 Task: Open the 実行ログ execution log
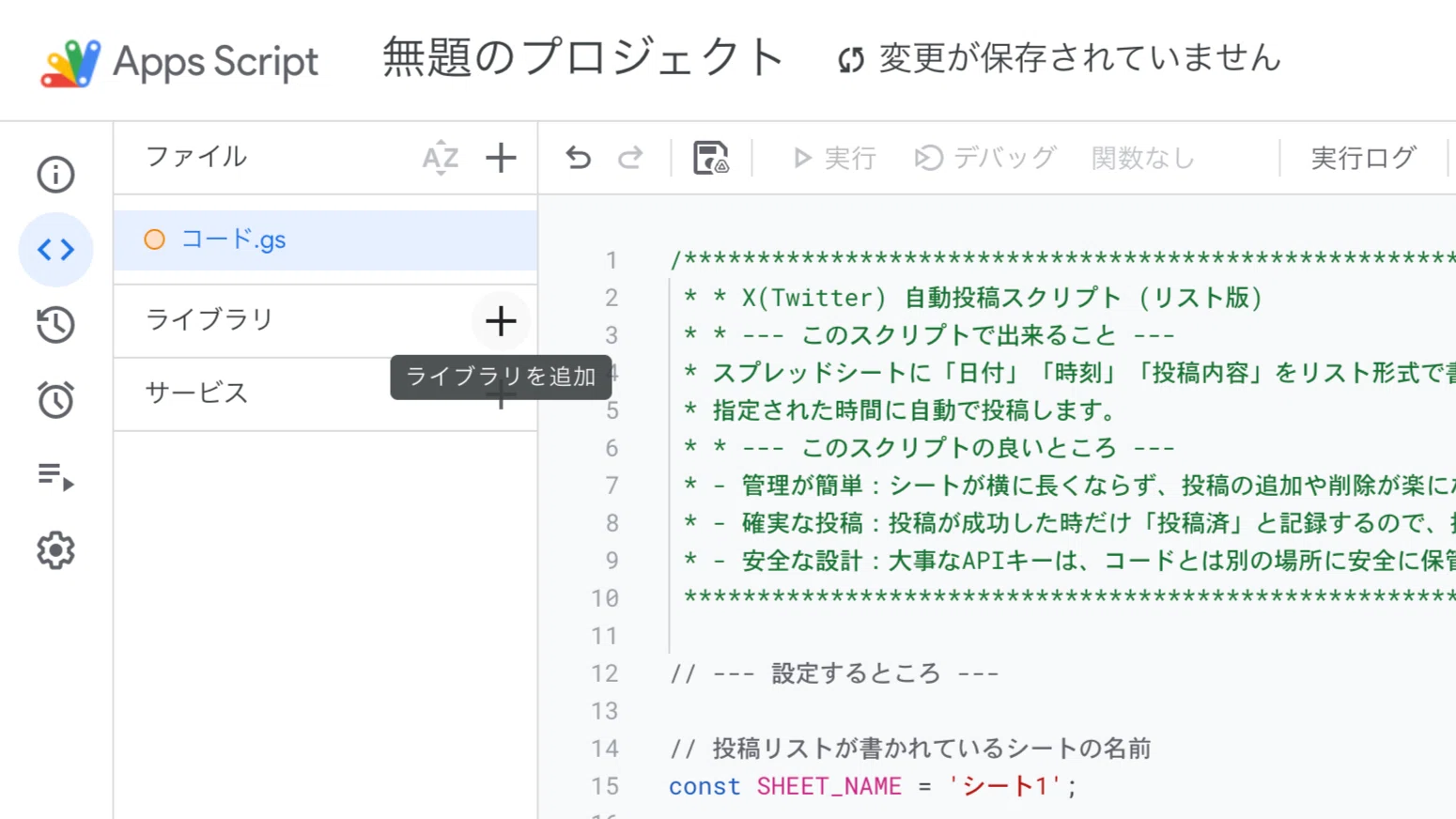tap(1363, 158)
